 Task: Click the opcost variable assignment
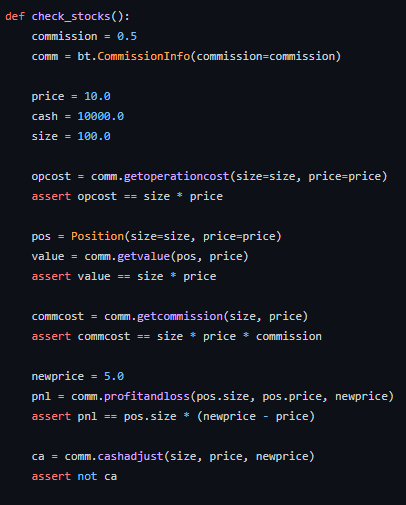[51, 176]
